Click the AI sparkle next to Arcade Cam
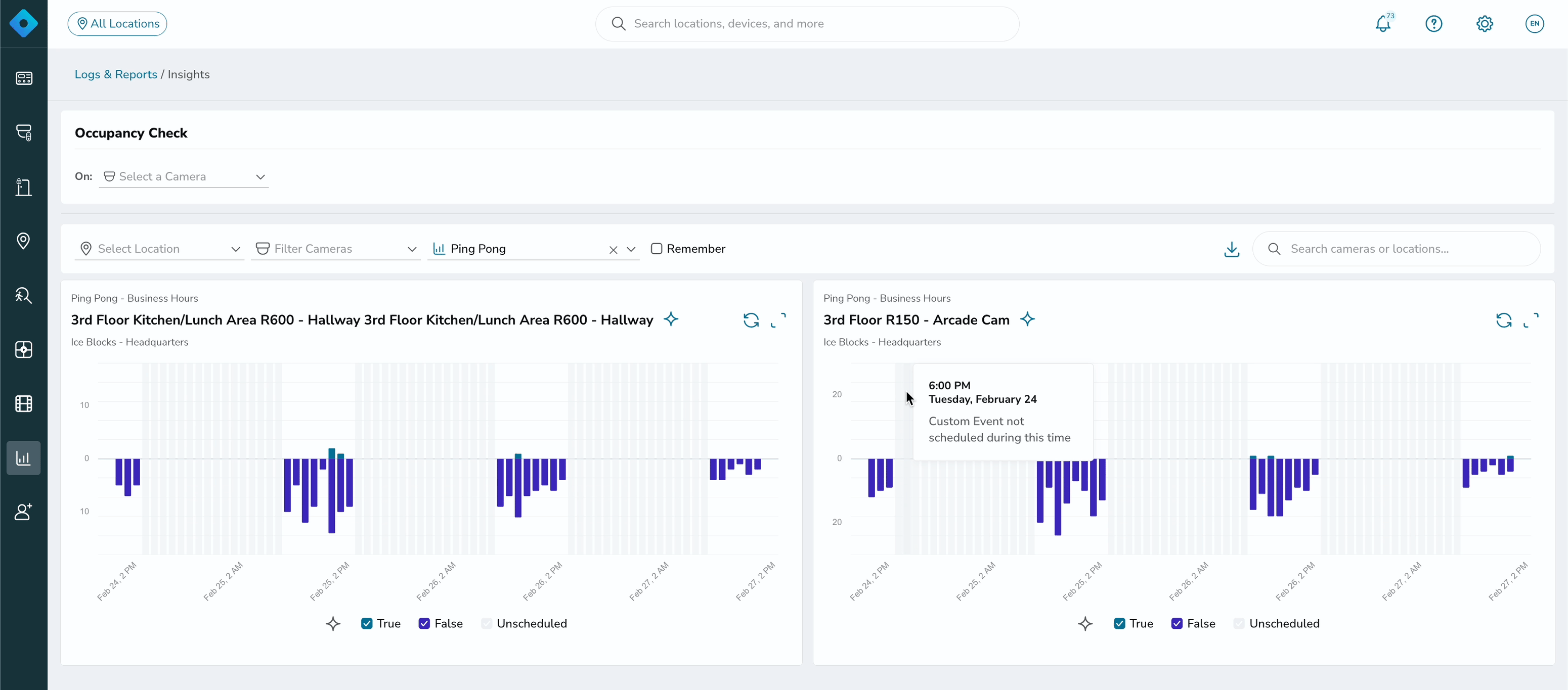 (1027, 319)
